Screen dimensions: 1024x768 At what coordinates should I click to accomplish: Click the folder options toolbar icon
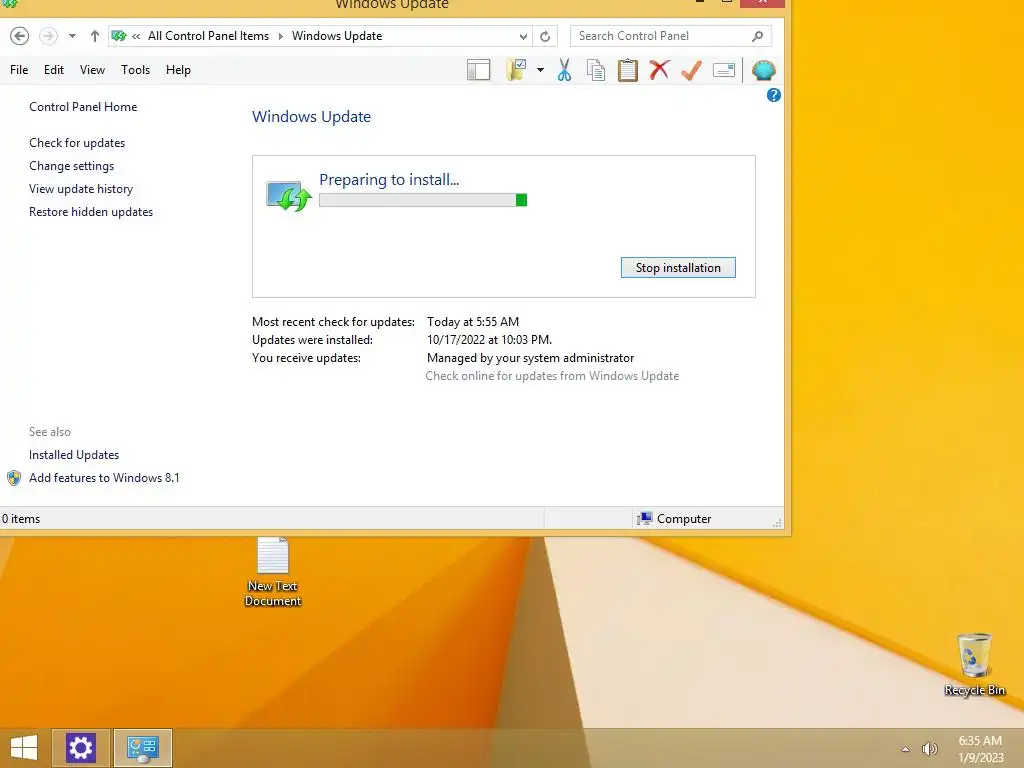point(517,70)
